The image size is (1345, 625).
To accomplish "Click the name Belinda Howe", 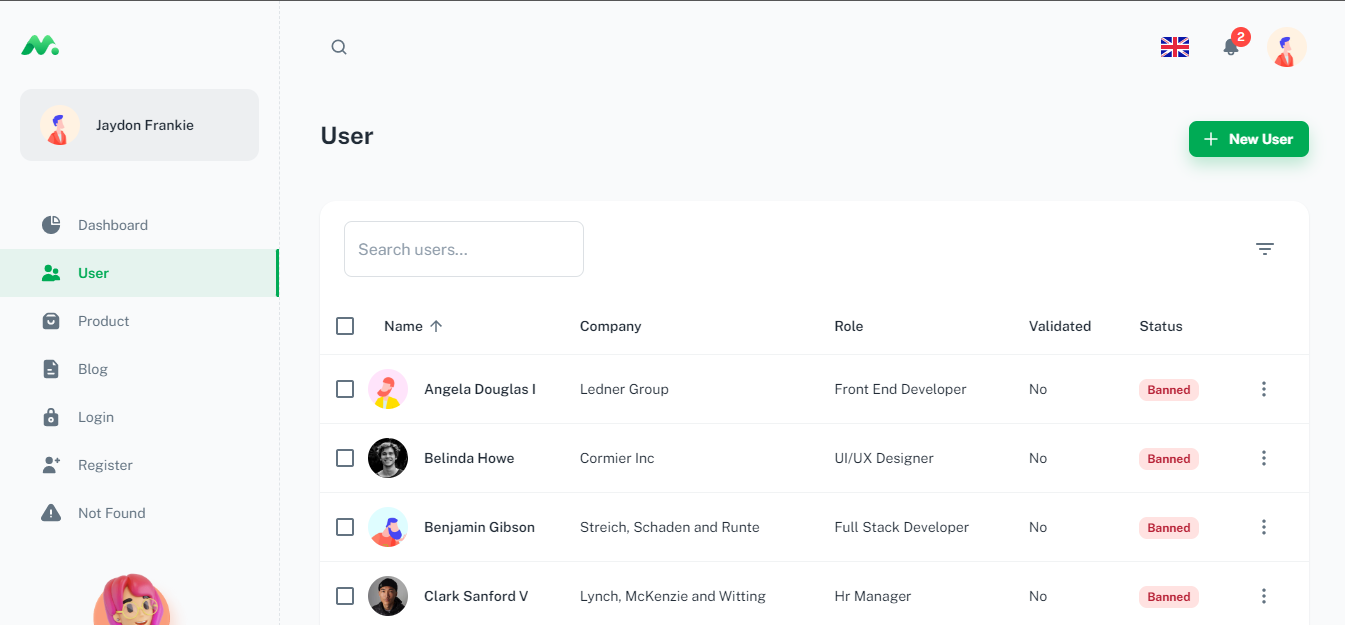I will pos(469,458).
